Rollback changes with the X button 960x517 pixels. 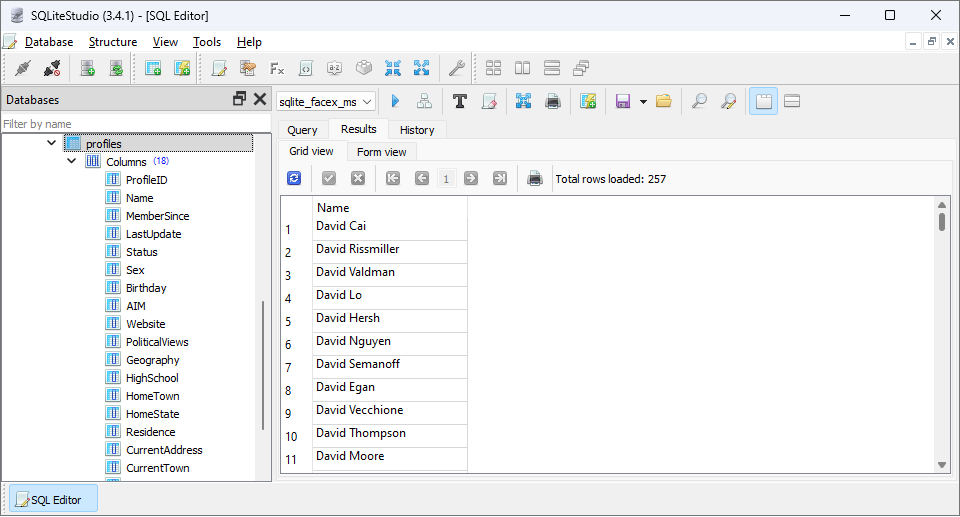point(358,178)
